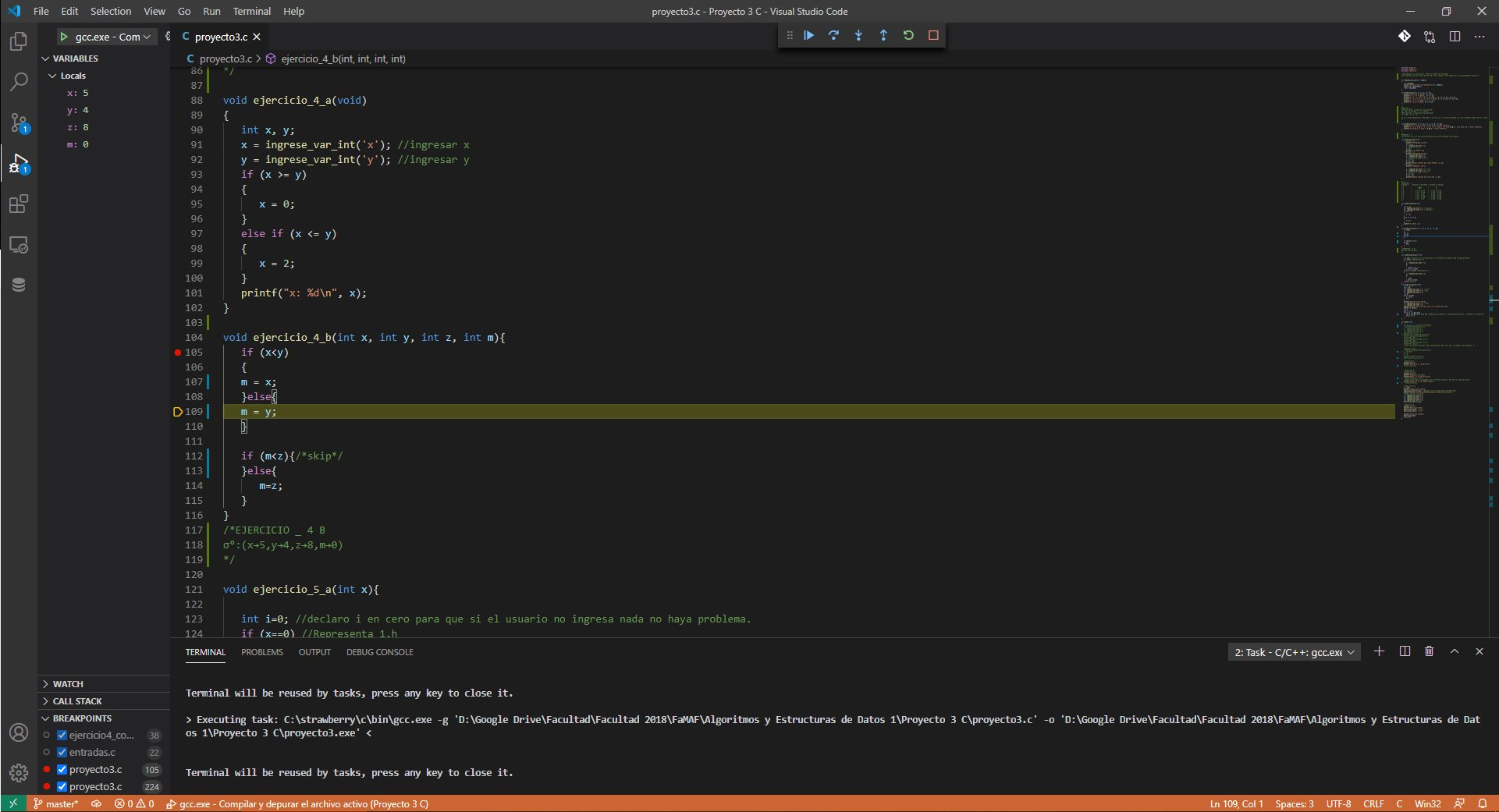Switch to the DEBUG CONSOLE tab

tap(379, 652)
